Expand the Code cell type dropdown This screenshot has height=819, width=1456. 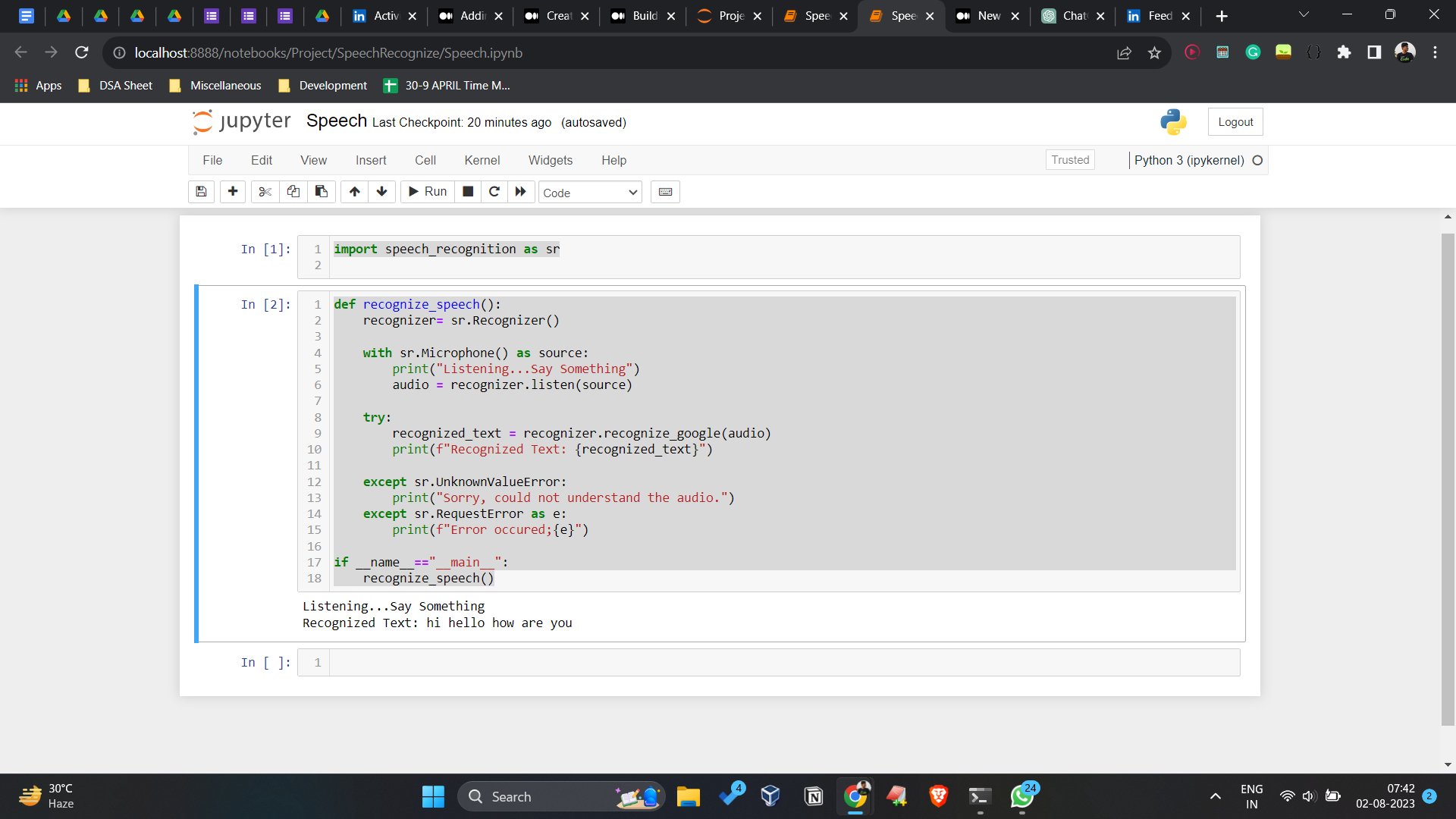click(590, 193)
